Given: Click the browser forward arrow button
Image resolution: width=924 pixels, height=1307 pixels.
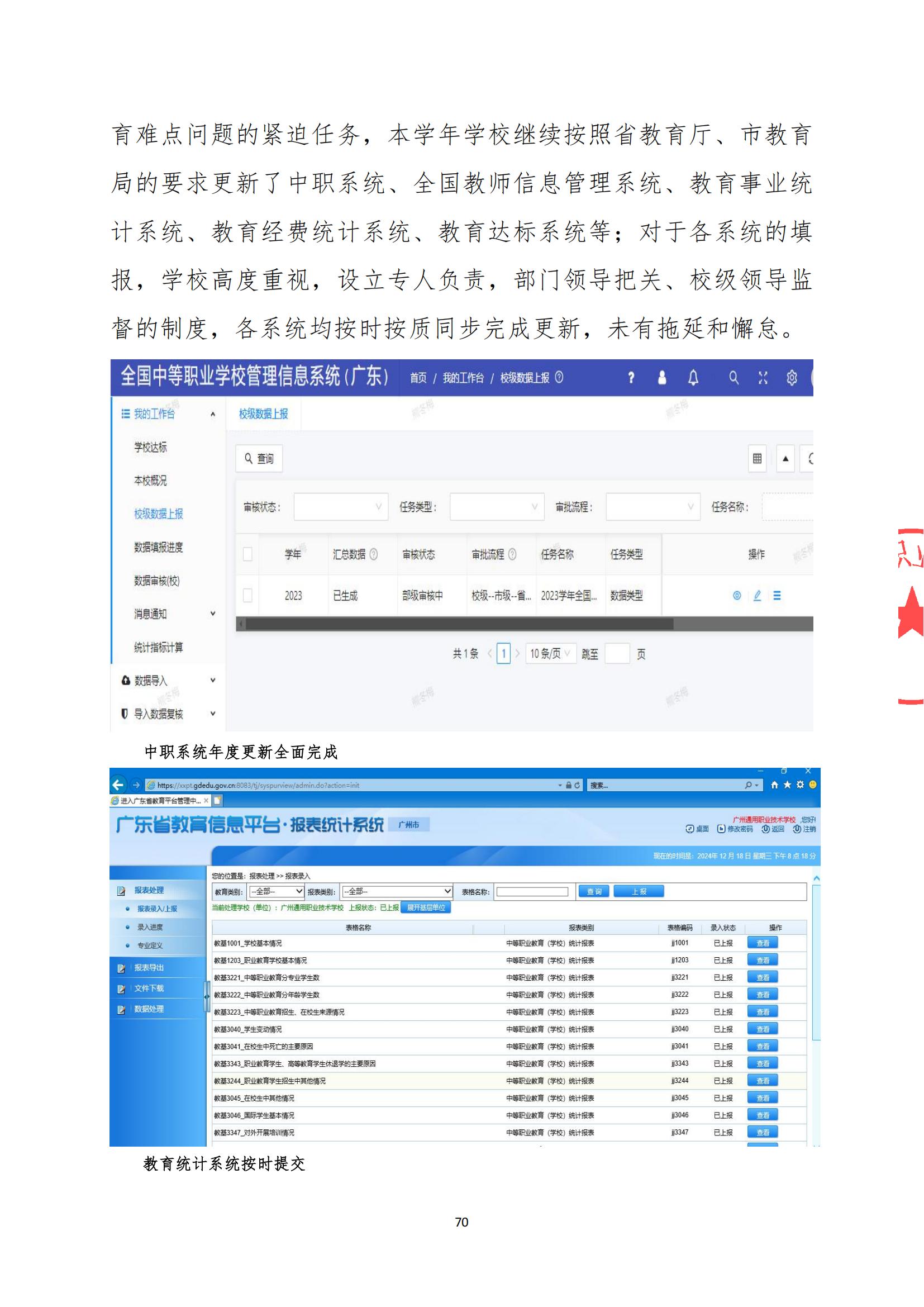Looking at the screenshot, I should point(135,785).
